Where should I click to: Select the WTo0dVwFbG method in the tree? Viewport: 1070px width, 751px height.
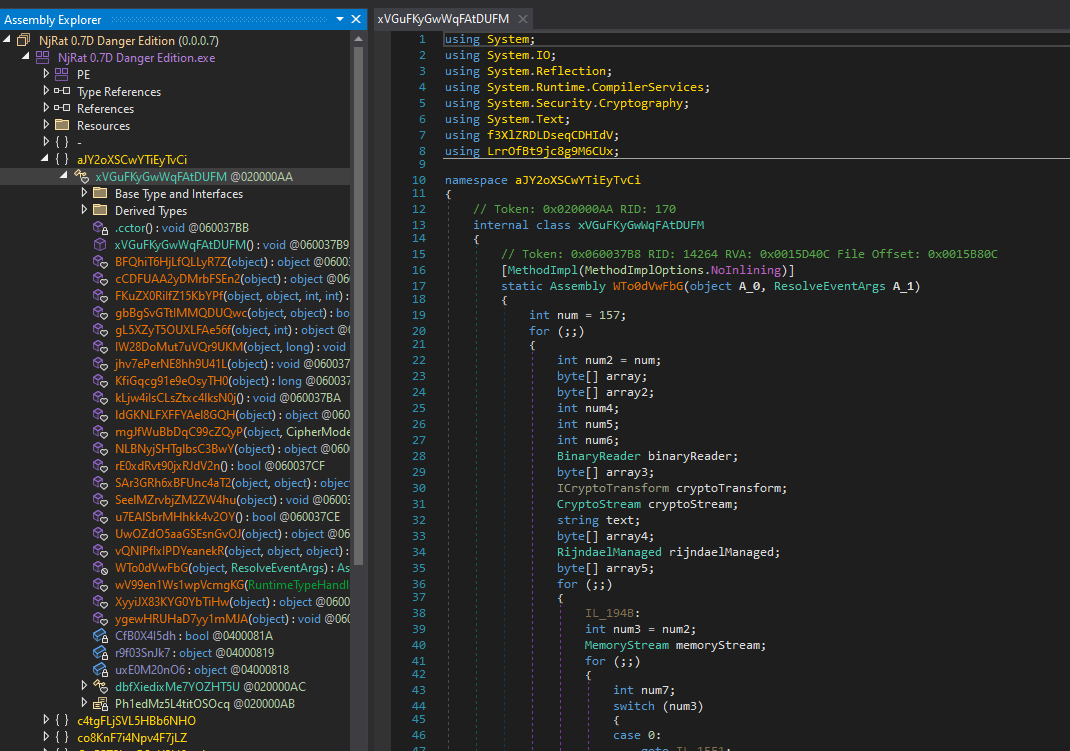pyautogui.click(x=150, y=568)
